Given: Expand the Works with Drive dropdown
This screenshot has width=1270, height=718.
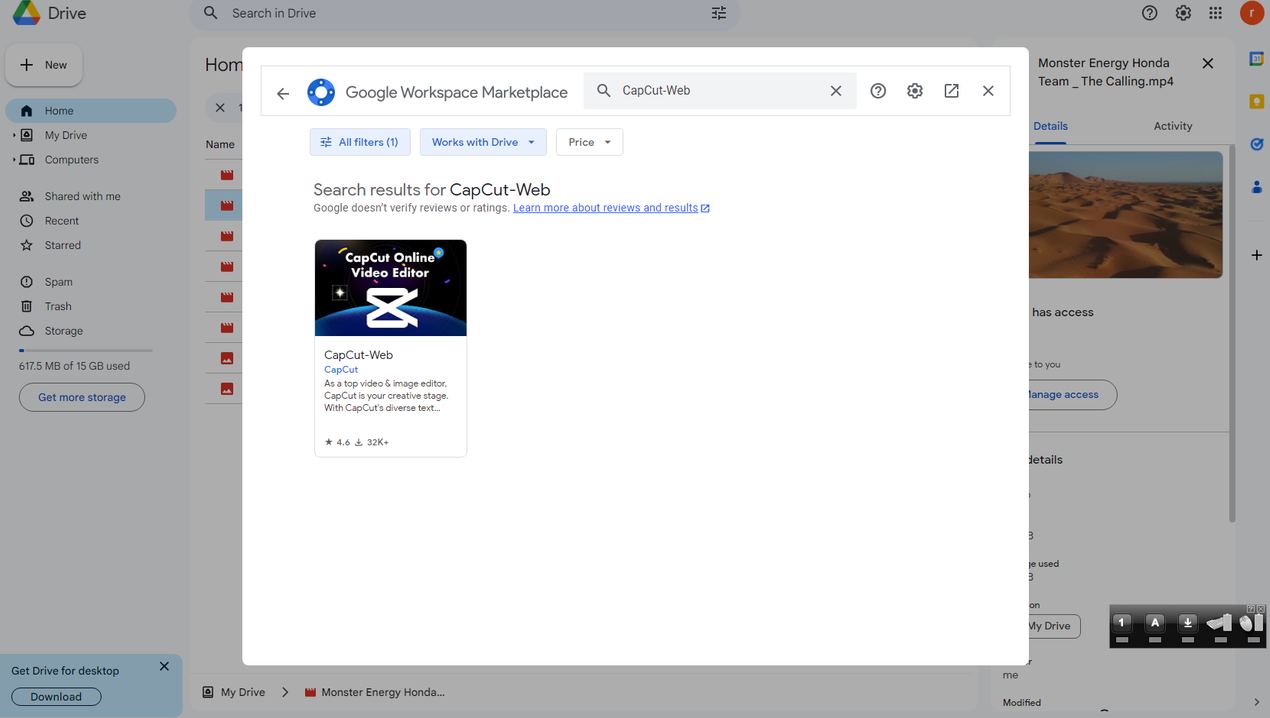Looking at the screenshot, I should pos(483,142).
